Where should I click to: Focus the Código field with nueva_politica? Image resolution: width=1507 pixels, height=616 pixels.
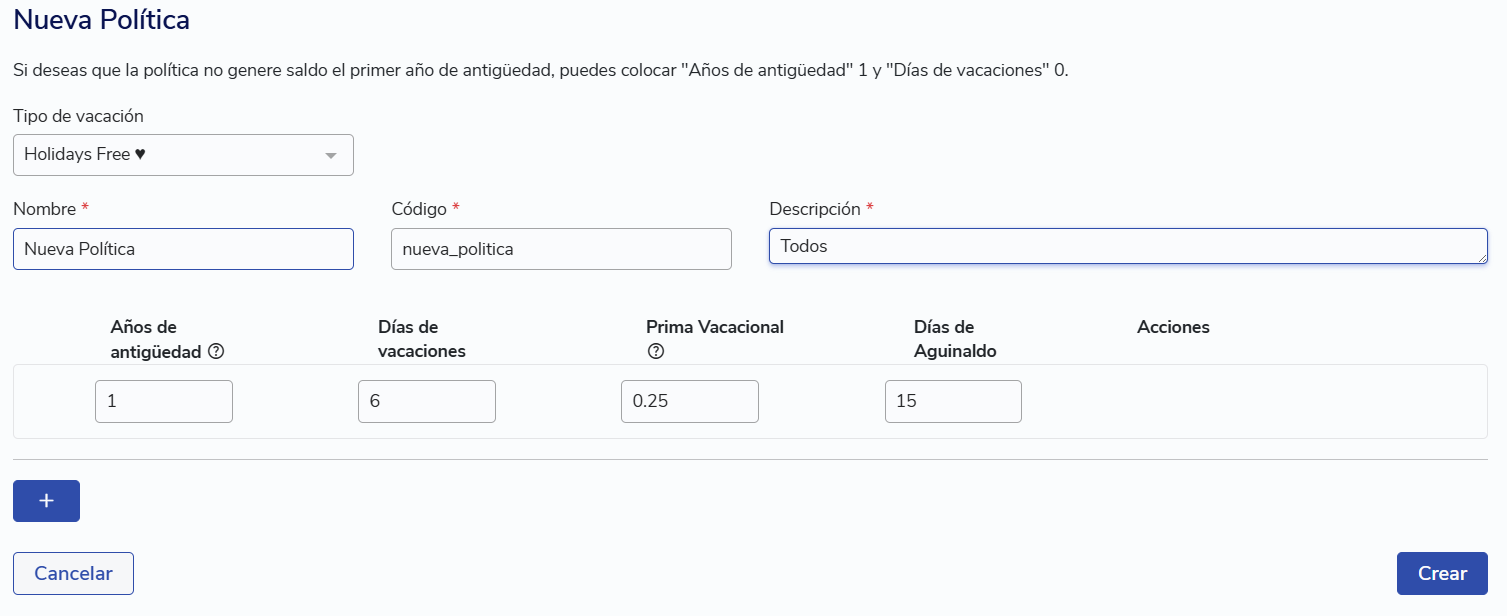(561, 249)
